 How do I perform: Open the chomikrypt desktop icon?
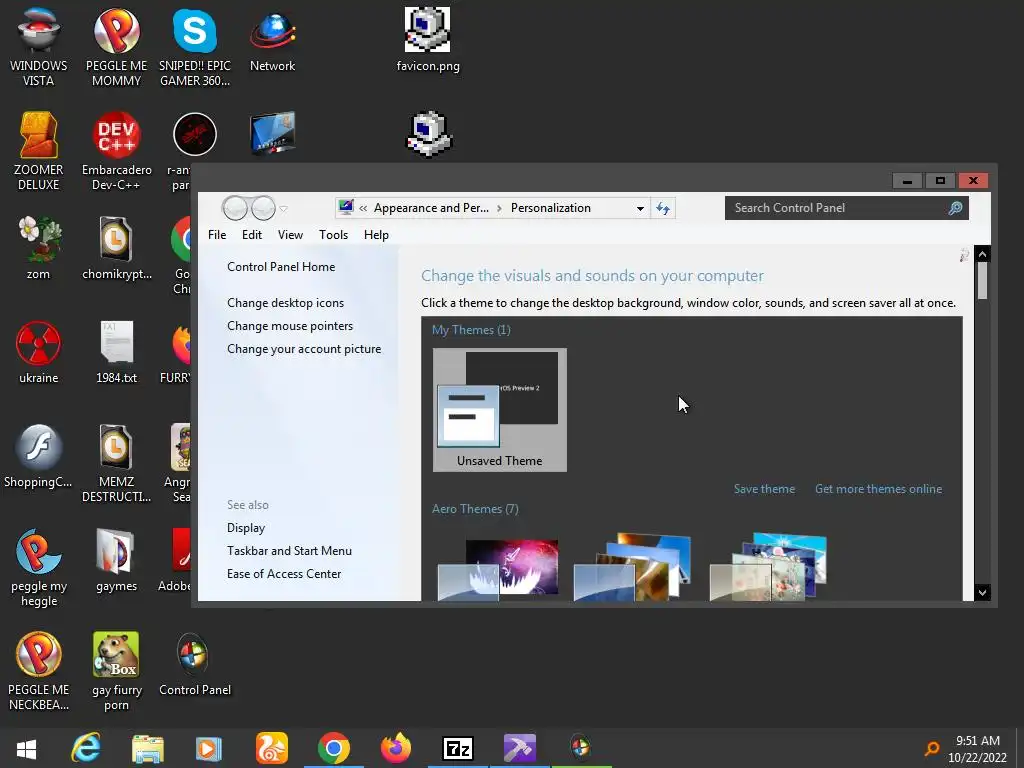click(116, 248)
